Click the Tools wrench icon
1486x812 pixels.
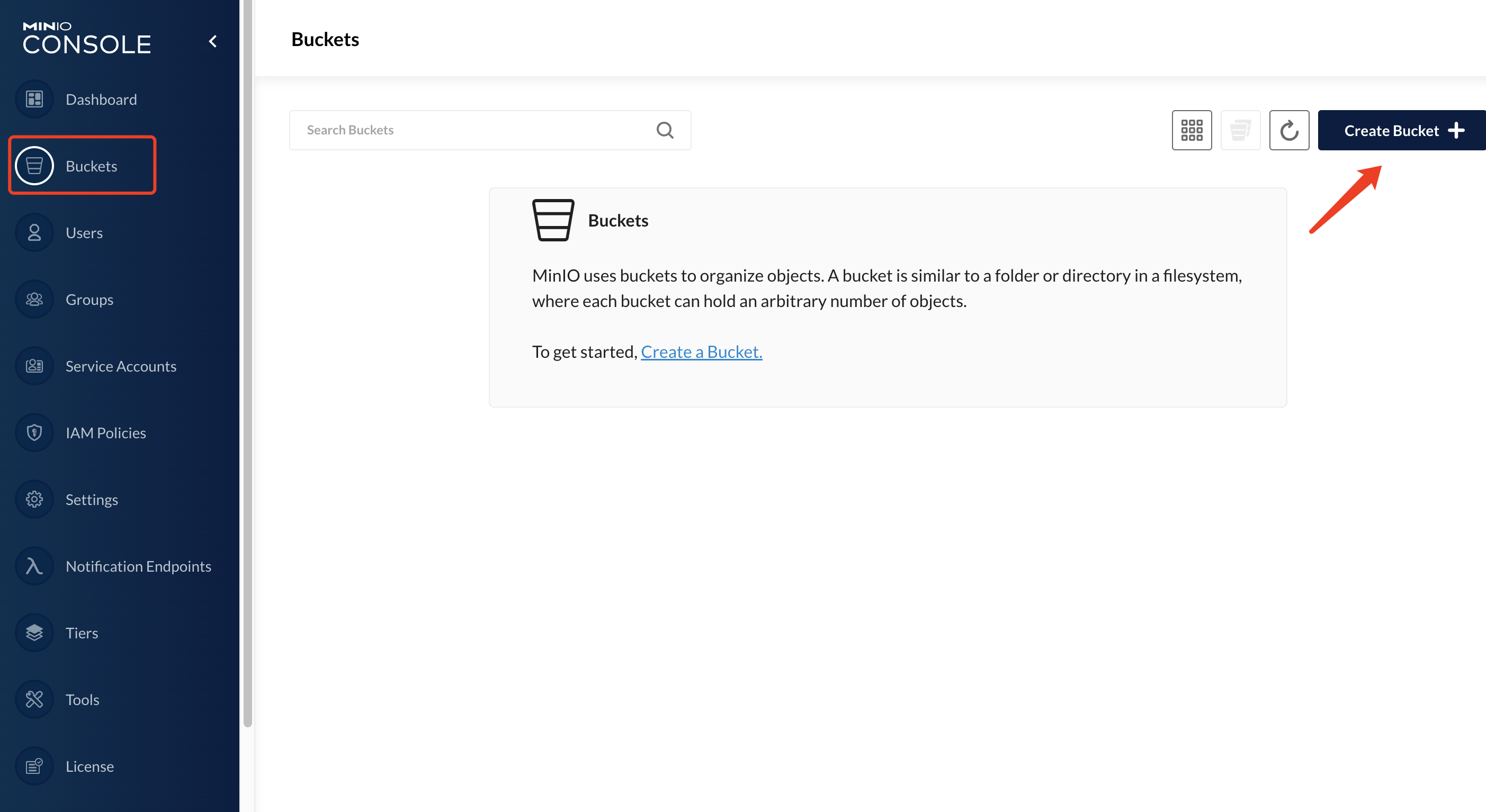click(x=34, y=700)
